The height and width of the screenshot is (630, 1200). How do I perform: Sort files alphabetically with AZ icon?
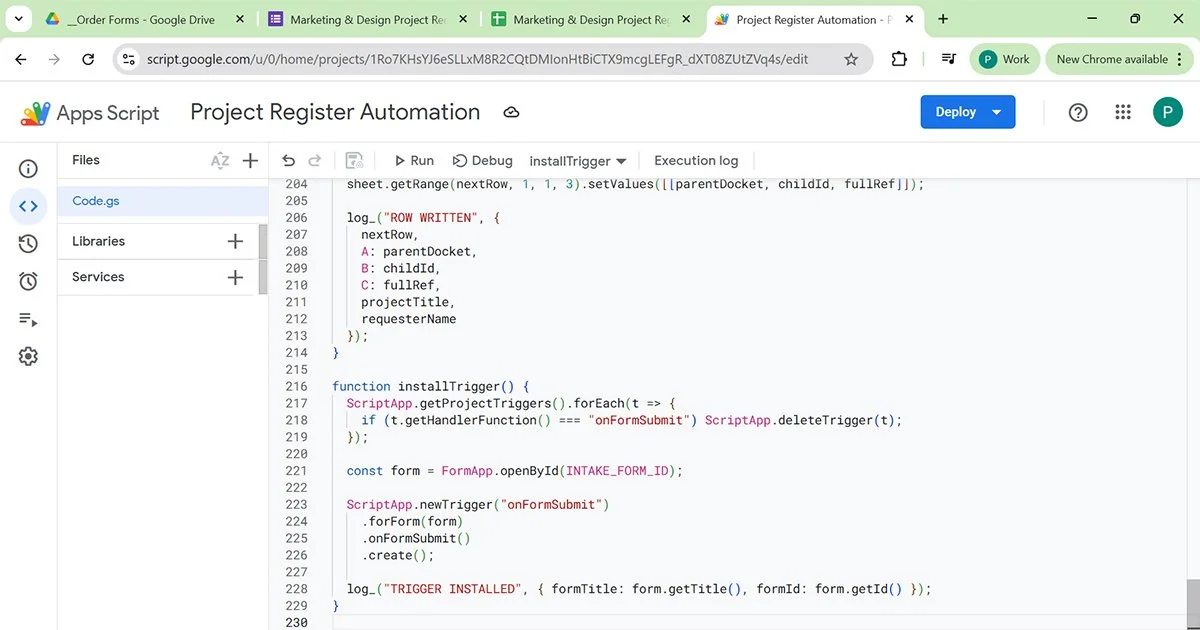pos(220,160)
